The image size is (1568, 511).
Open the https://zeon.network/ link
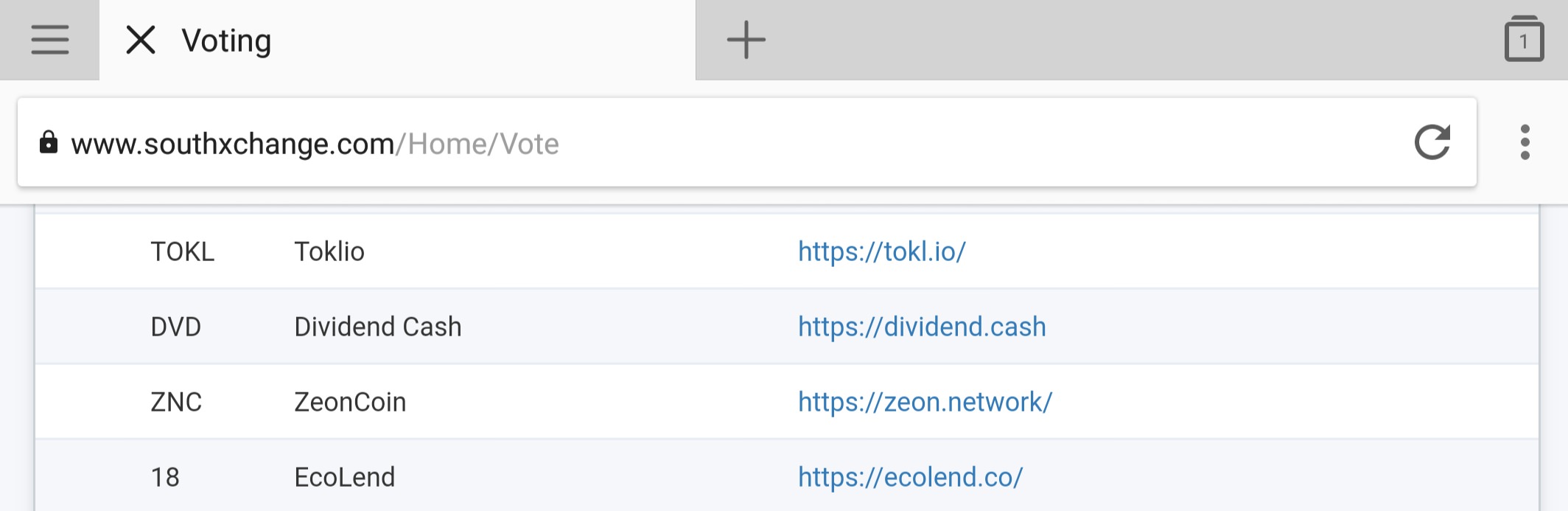(925, 402)
